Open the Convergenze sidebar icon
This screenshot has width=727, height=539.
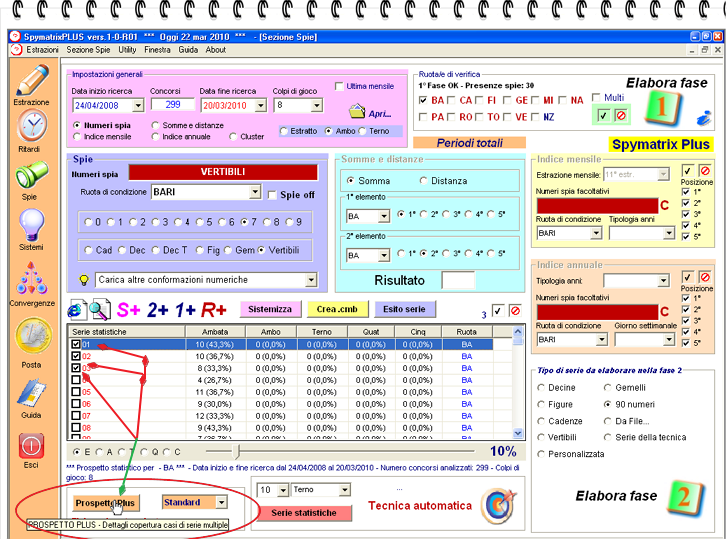(31, 278)
